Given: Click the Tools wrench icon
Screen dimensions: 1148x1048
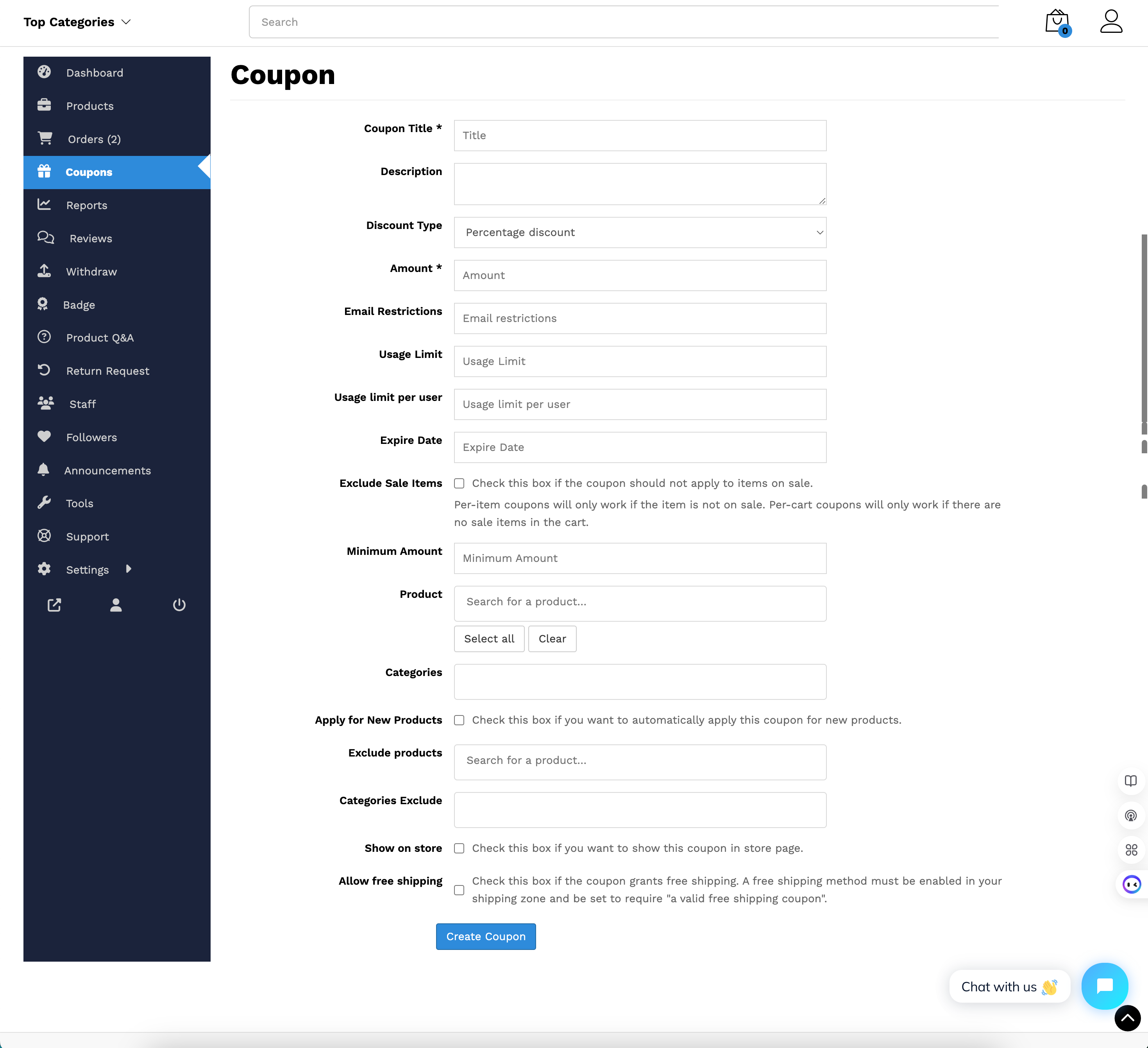Looking at the screenshot, I should click(x=44, y=503).
